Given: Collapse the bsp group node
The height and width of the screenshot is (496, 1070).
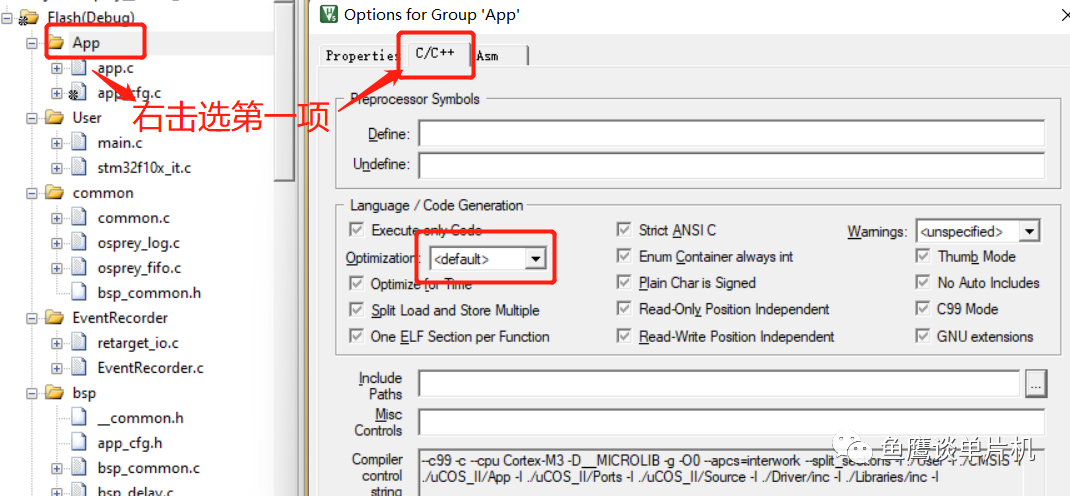Looking at the screenshot, I should [x=31, y=393].
